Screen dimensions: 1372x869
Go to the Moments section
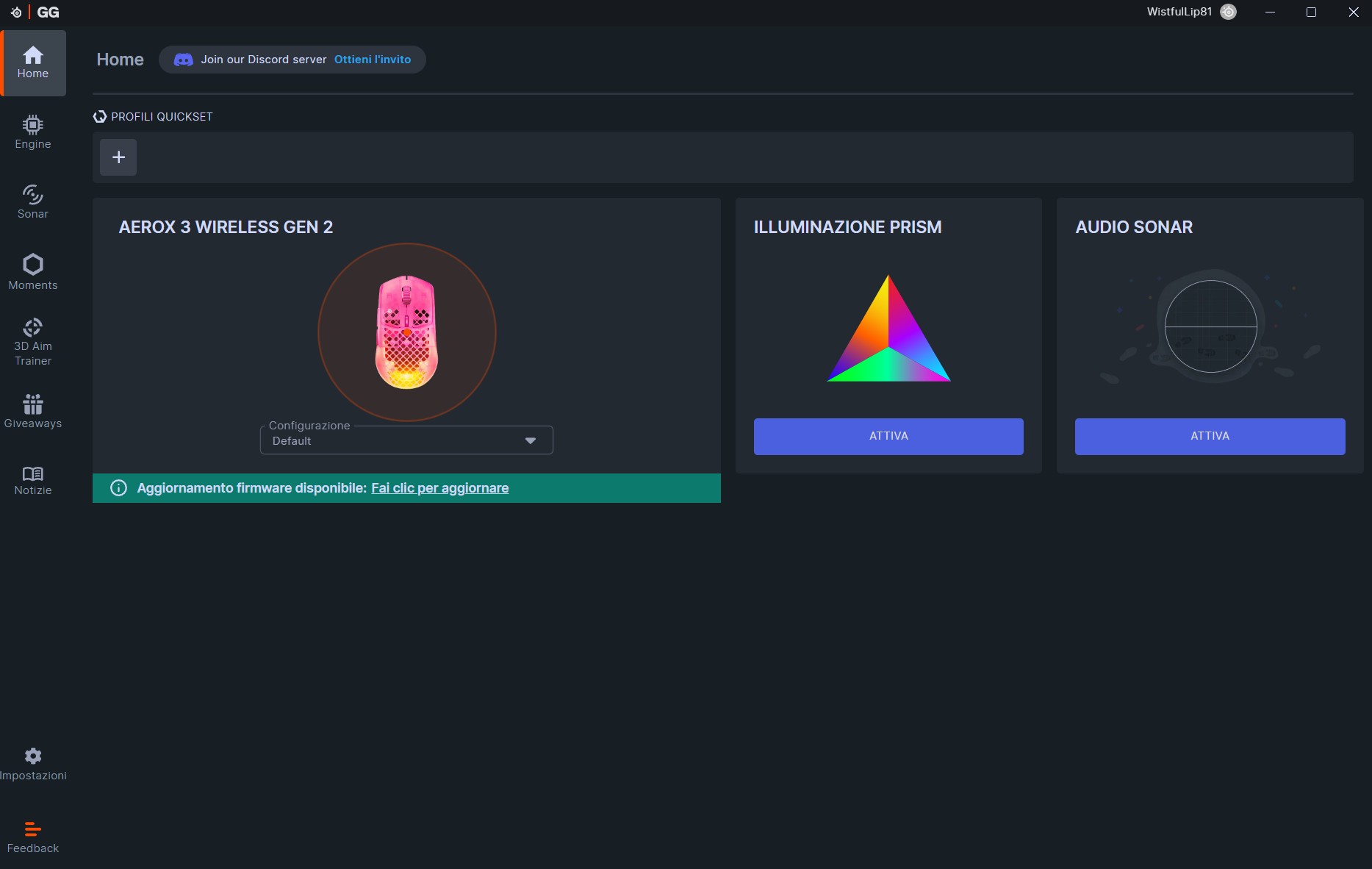(x=33, y=272)
